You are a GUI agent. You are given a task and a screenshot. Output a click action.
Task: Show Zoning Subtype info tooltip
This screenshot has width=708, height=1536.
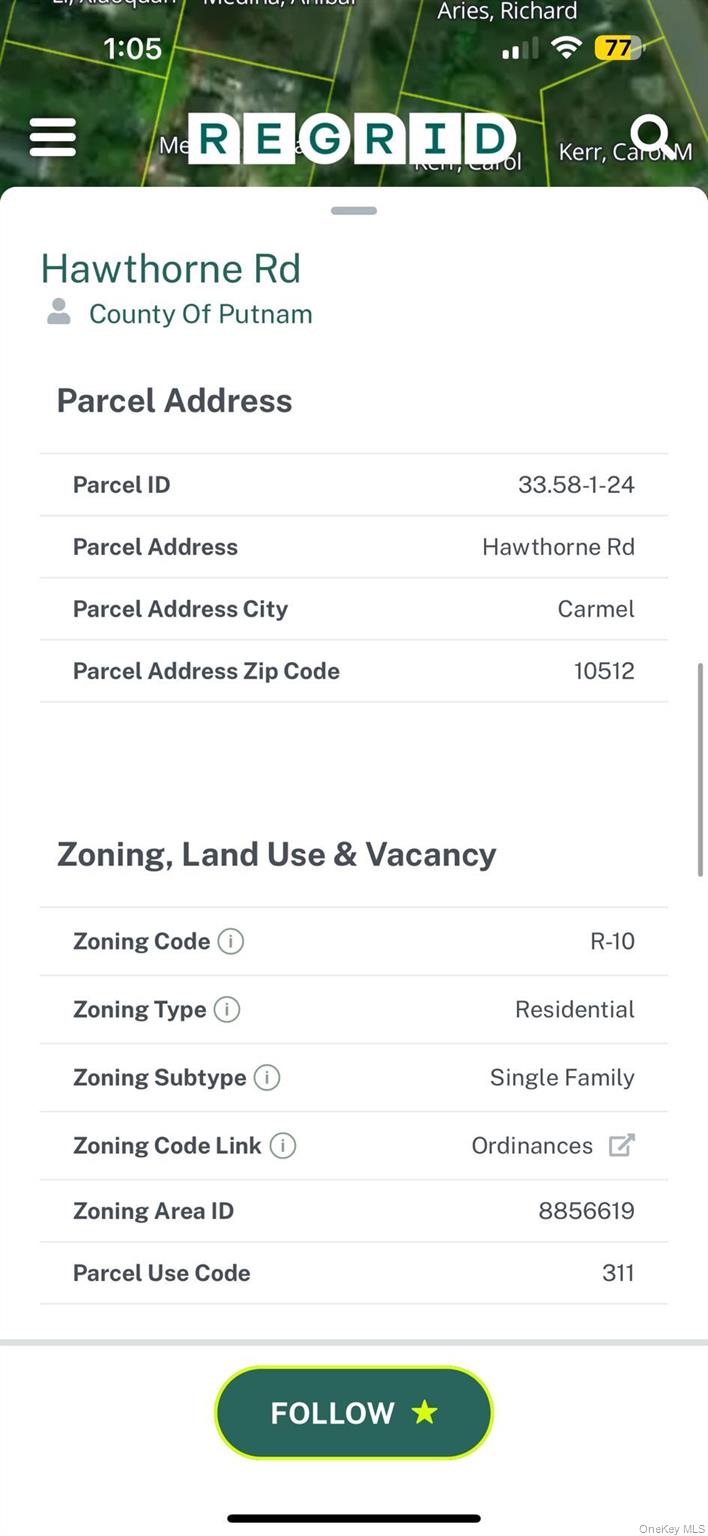click(x=267, y=1077)
